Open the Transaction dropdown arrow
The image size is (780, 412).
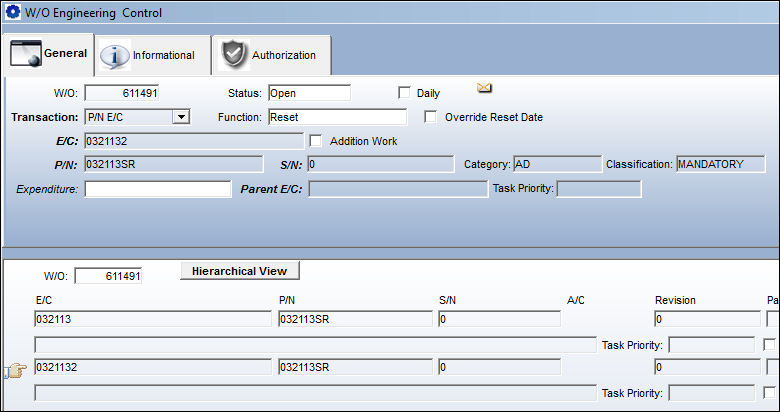(181, 117)
